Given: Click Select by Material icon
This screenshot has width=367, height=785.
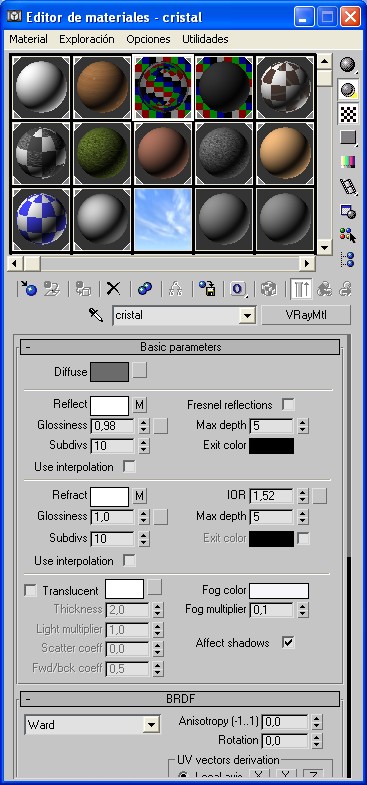Looking at the screenshot, I should [347, 235].
